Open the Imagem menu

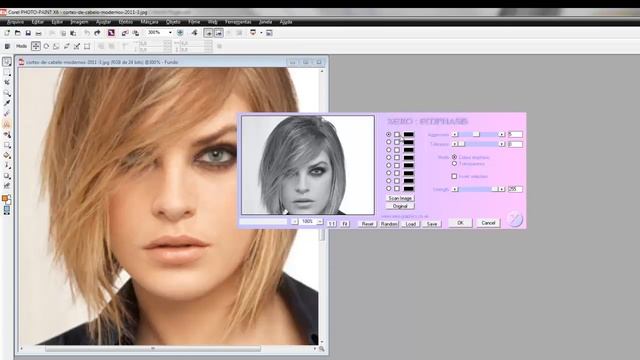[79, 22]
